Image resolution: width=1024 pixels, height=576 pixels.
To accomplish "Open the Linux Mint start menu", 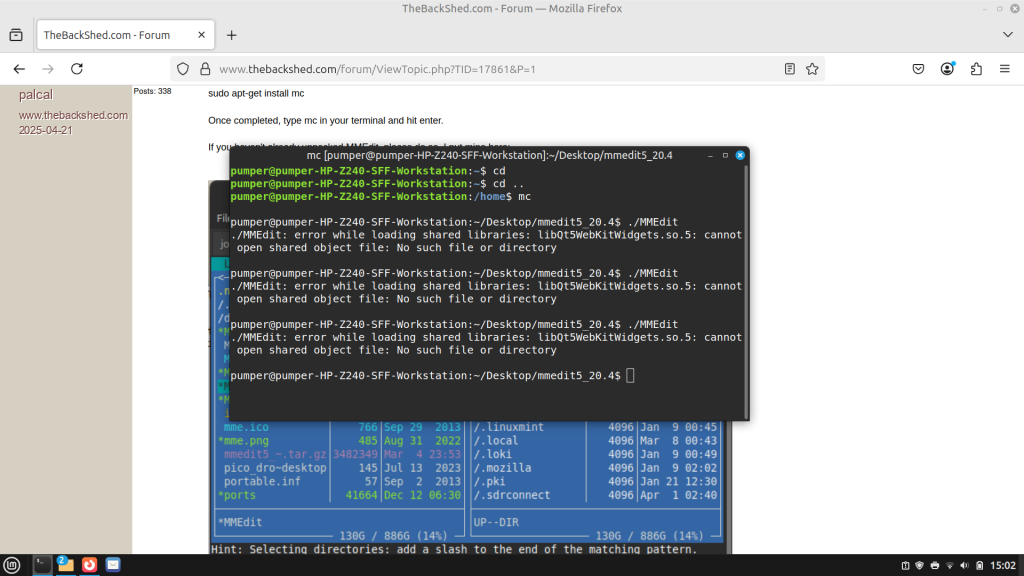I will point(13,565).
